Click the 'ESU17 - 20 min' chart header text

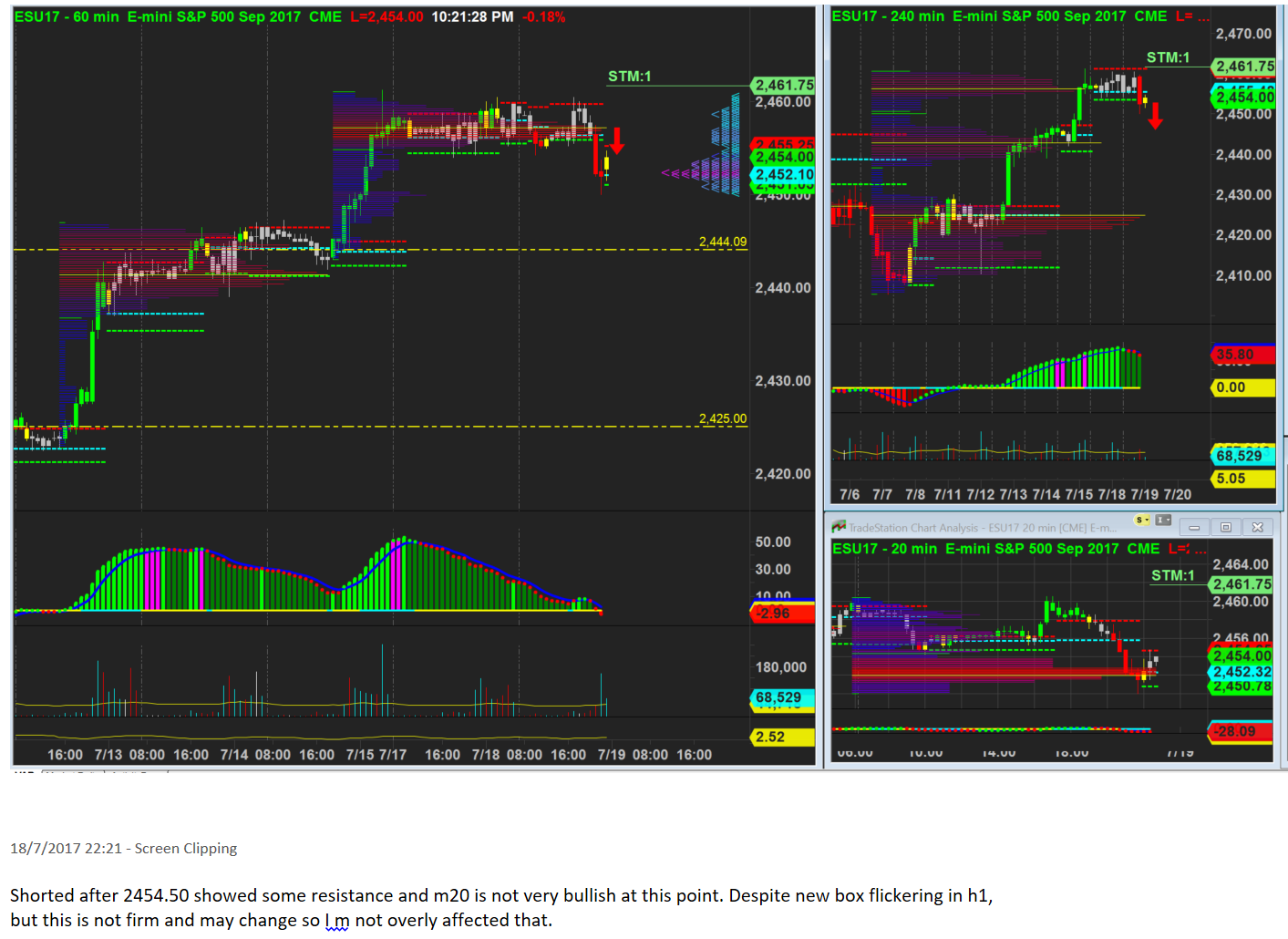tap(884, 549)
